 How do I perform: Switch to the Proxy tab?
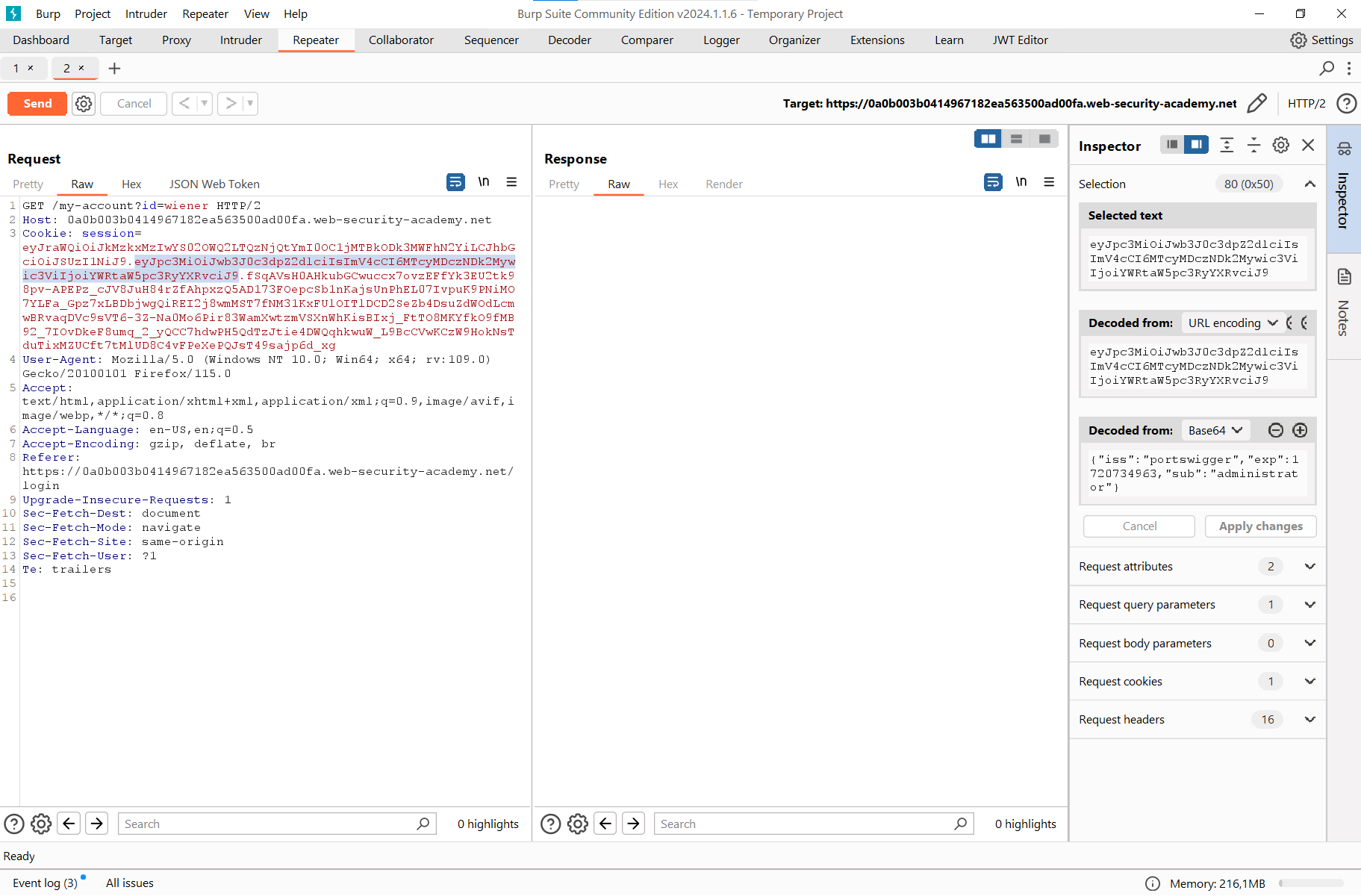click(x=176, y=40)
